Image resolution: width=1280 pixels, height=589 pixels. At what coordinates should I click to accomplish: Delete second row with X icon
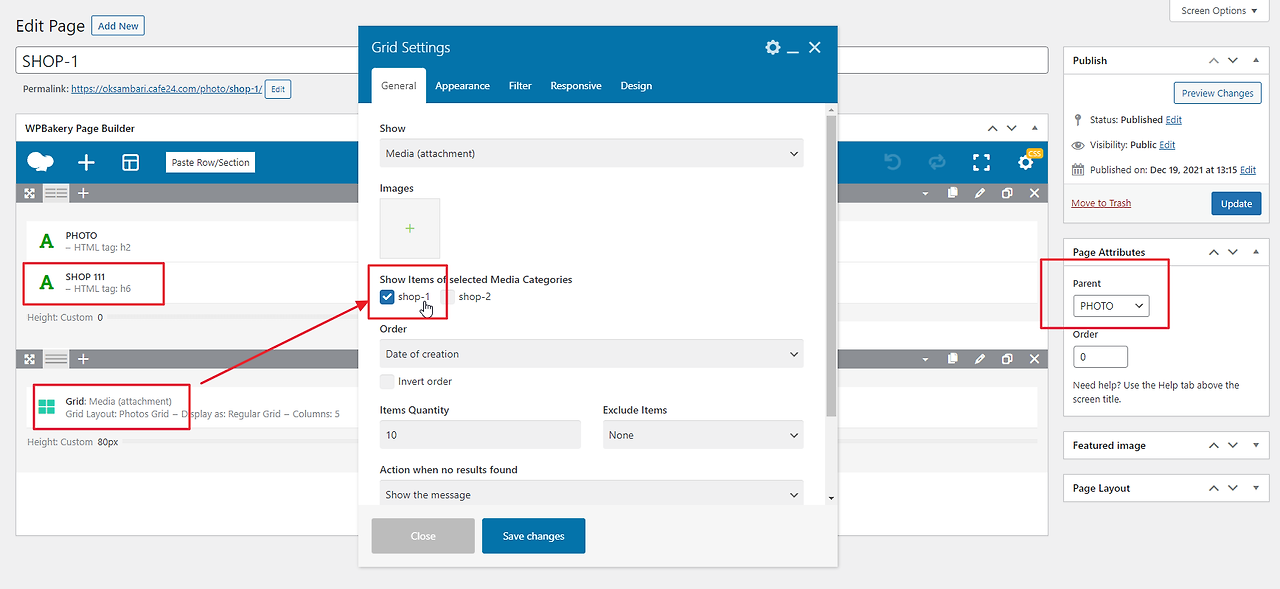click(1034, 358)
